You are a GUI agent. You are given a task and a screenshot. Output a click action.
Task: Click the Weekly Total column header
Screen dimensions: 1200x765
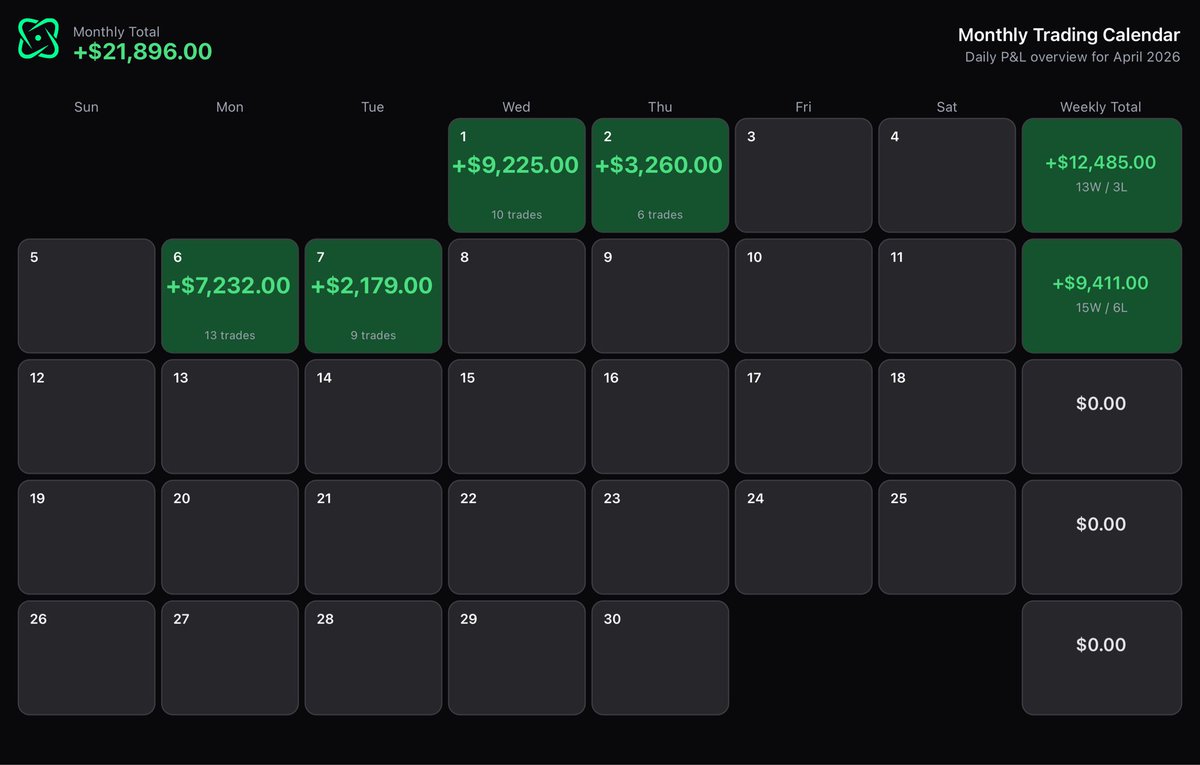(1101, 107)
